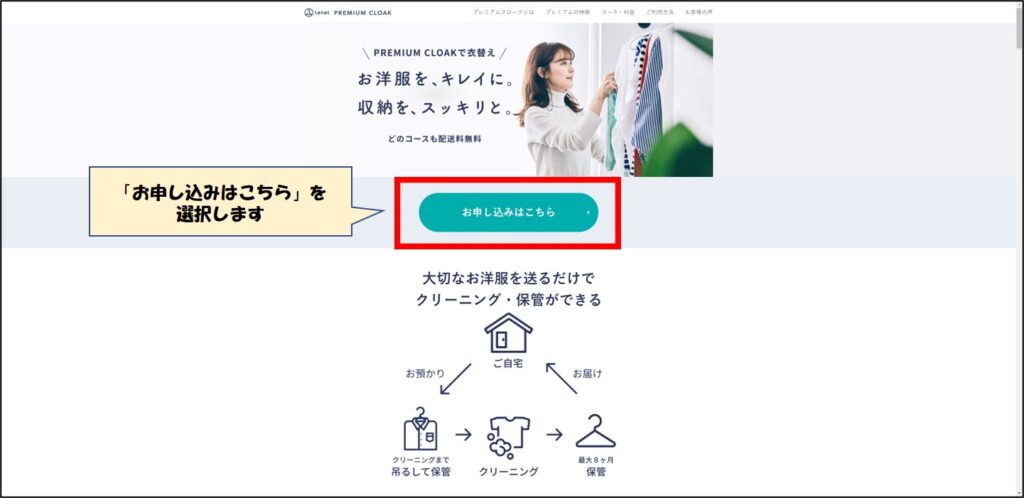
Task: Click the お届け diagonal arrow
Action: pos(562,379)
